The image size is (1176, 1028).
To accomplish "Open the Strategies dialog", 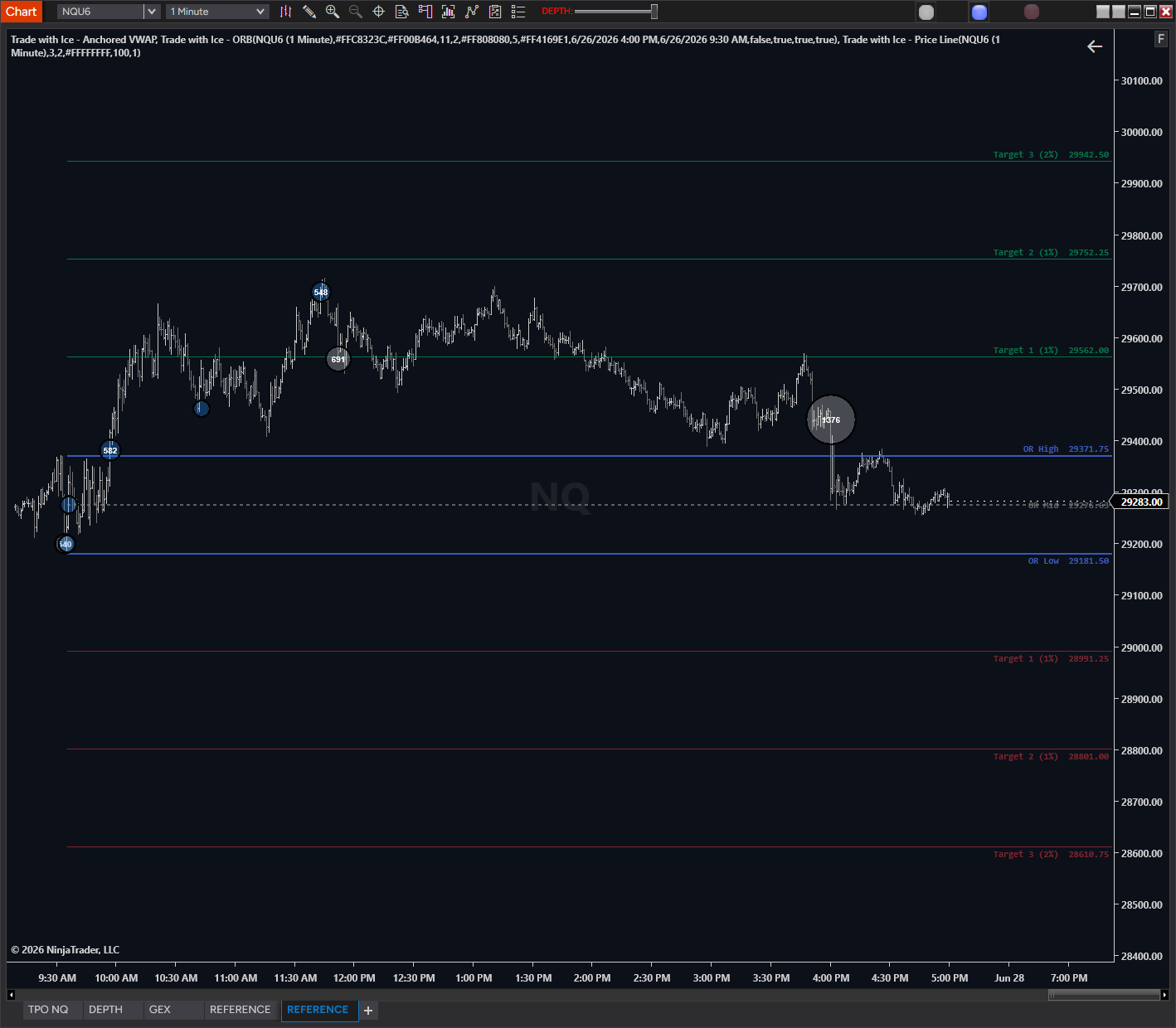I will (x=495, y=12).
